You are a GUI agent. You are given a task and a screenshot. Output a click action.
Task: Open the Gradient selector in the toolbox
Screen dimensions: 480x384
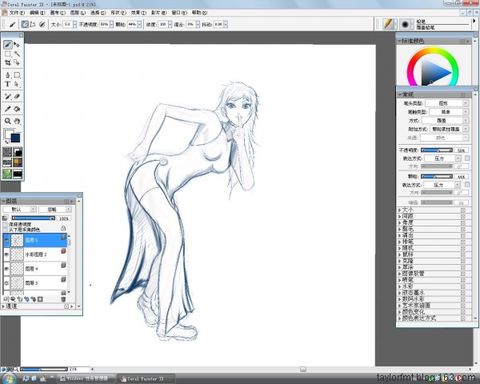17,152
